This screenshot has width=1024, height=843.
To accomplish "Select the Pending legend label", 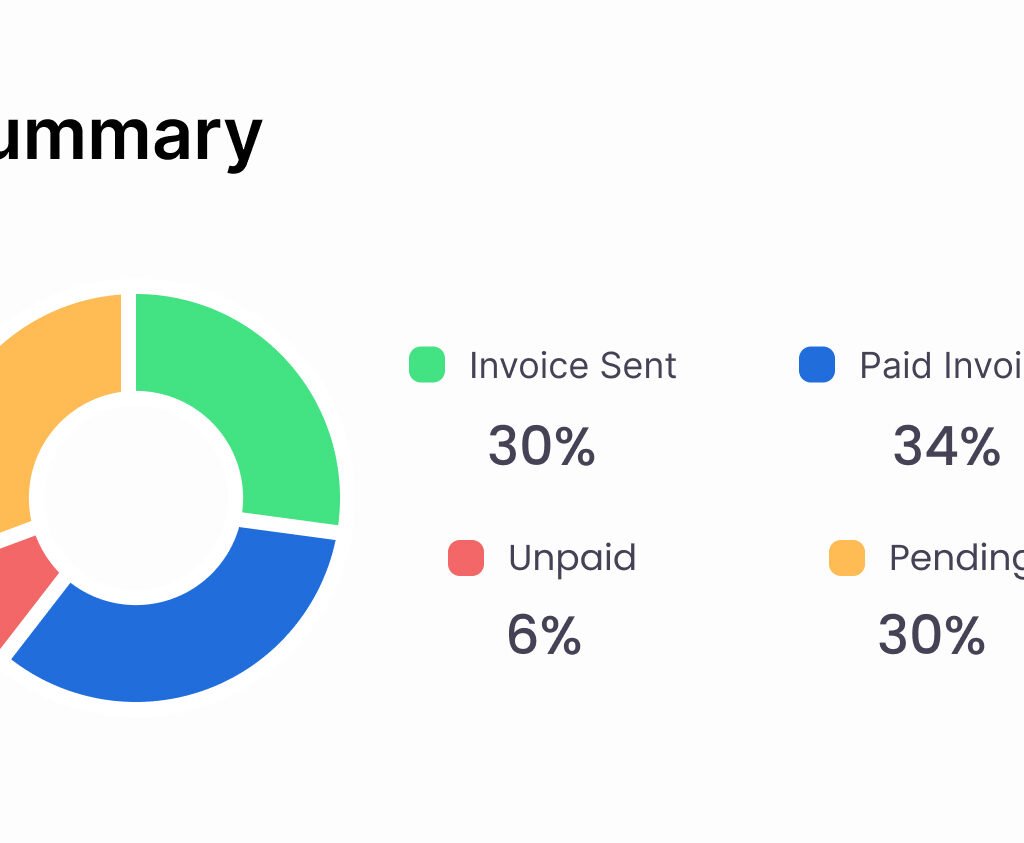I will (x=955, y=558).
